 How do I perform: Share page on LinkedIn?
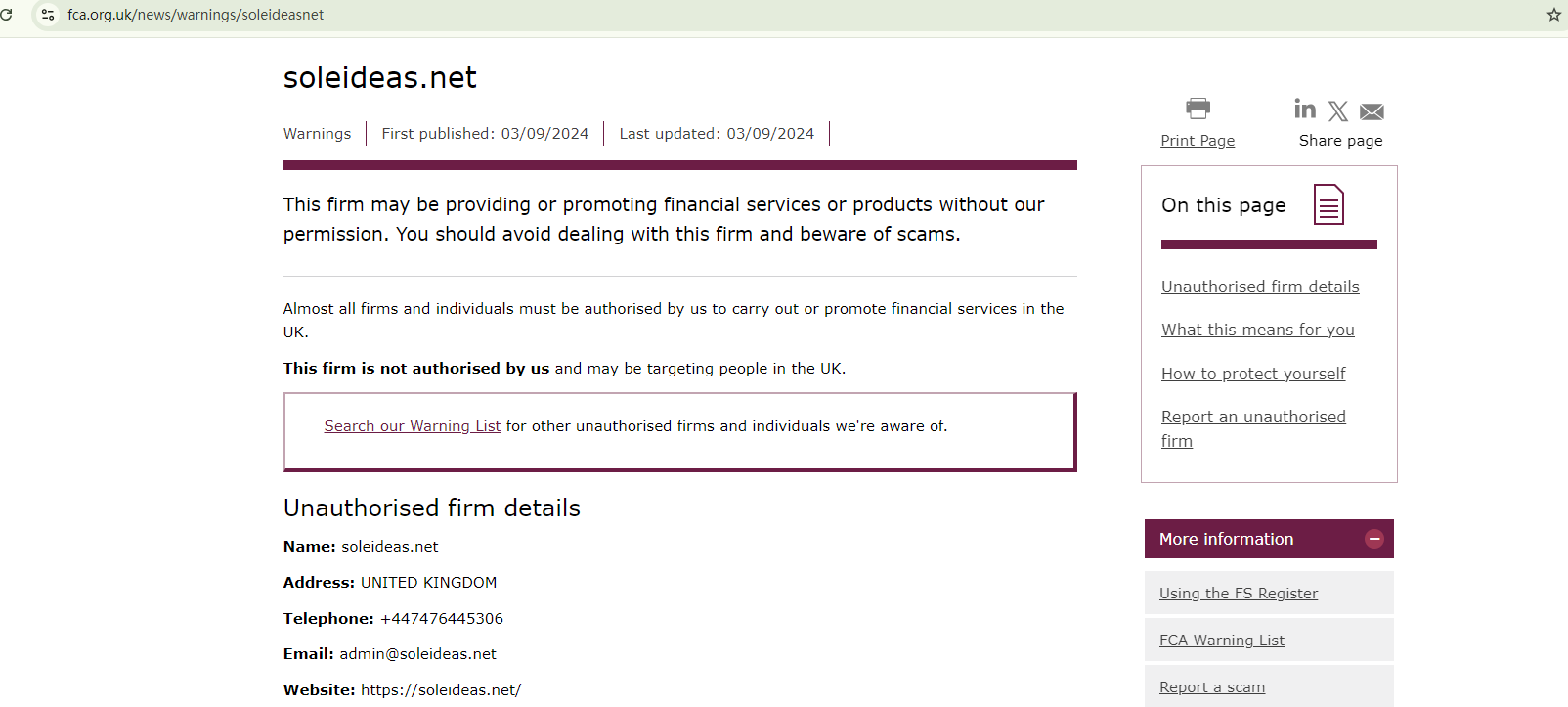[x=1305, y=109]
